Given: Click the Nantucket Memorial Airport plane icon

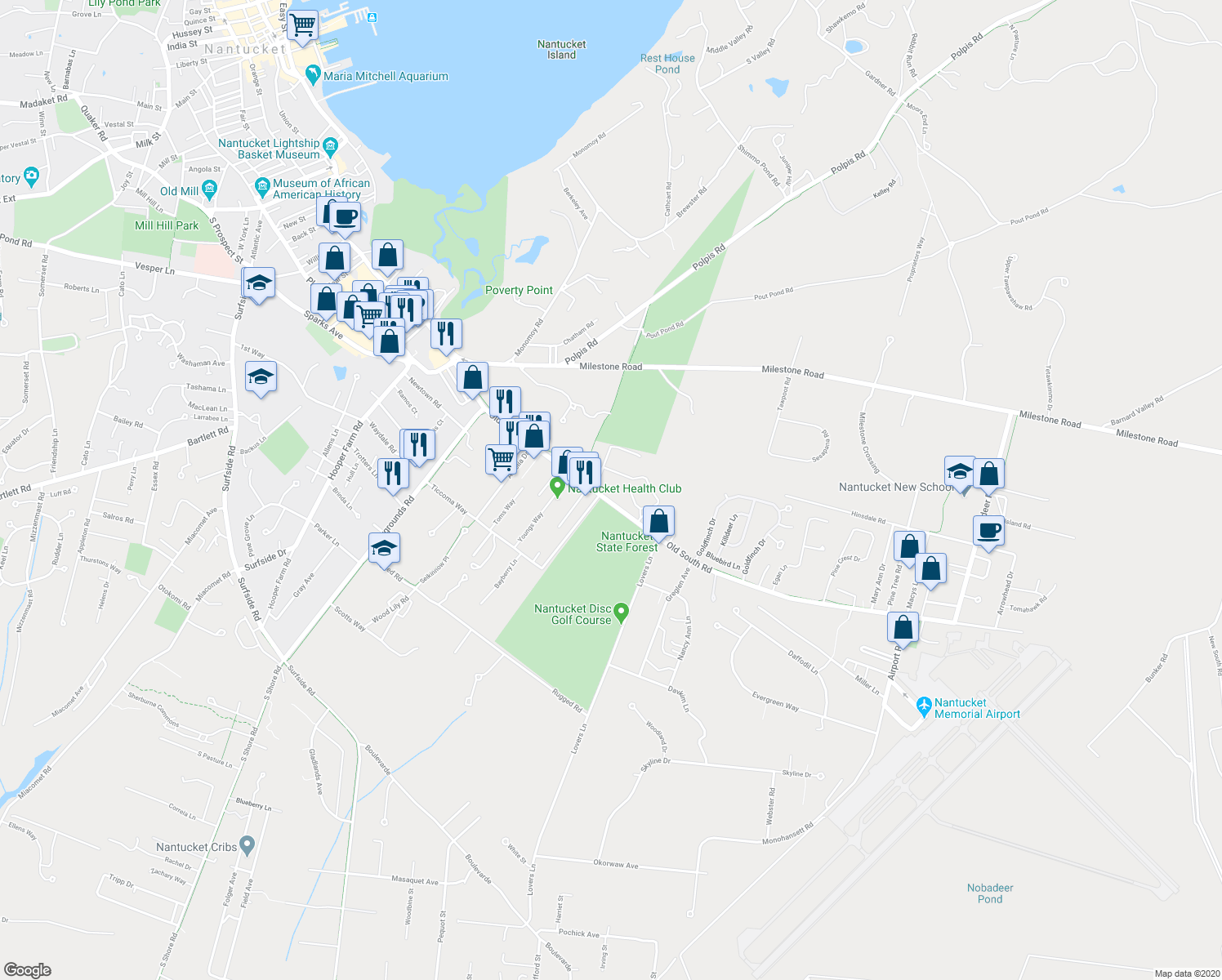Looking at the screenshot, I should tap(924, 705).
